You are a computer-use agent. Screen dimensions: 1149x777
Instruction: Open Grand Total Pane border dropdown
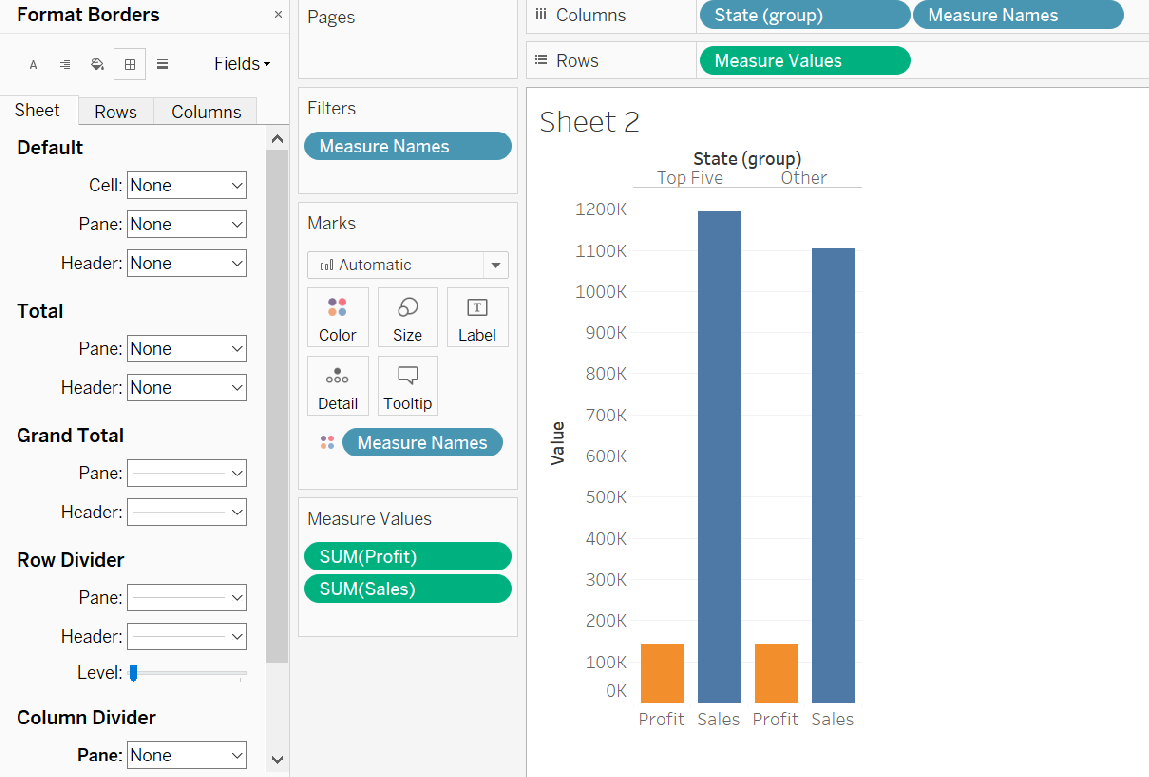point(187,474)
